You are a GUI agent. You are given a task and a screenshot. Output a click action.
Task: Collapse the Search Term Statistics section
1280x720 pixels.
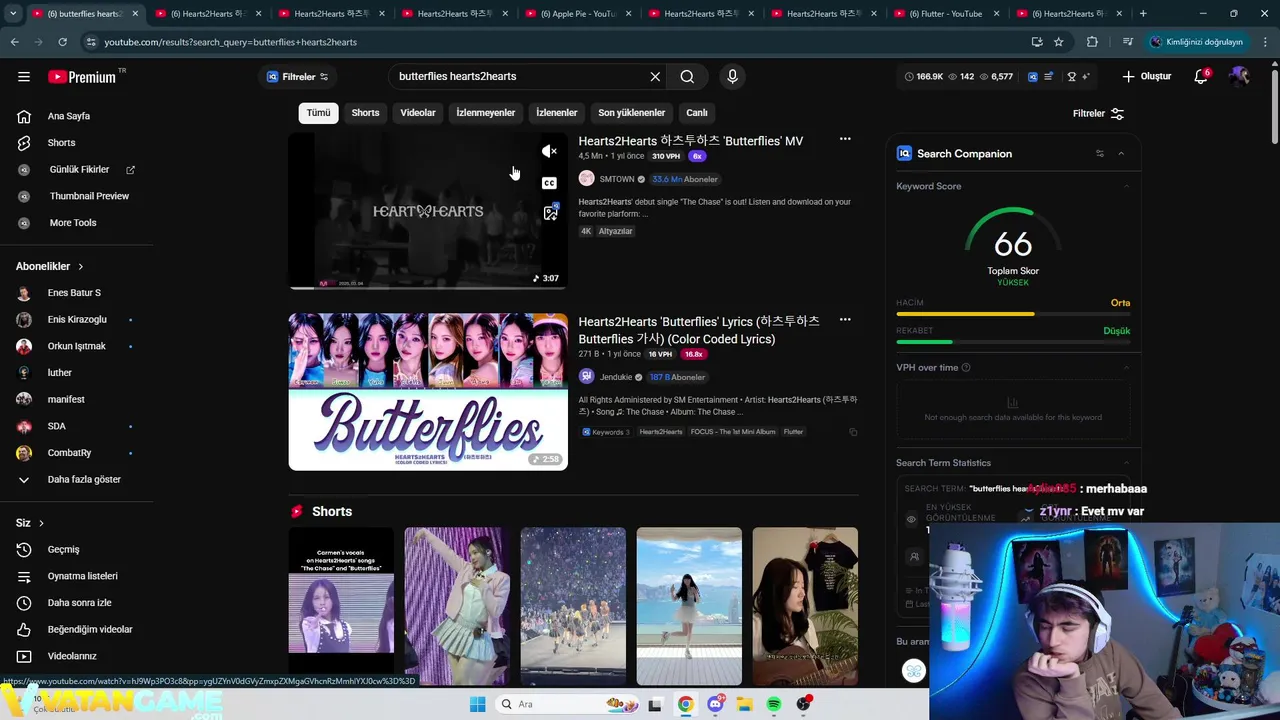[1126, 463]
